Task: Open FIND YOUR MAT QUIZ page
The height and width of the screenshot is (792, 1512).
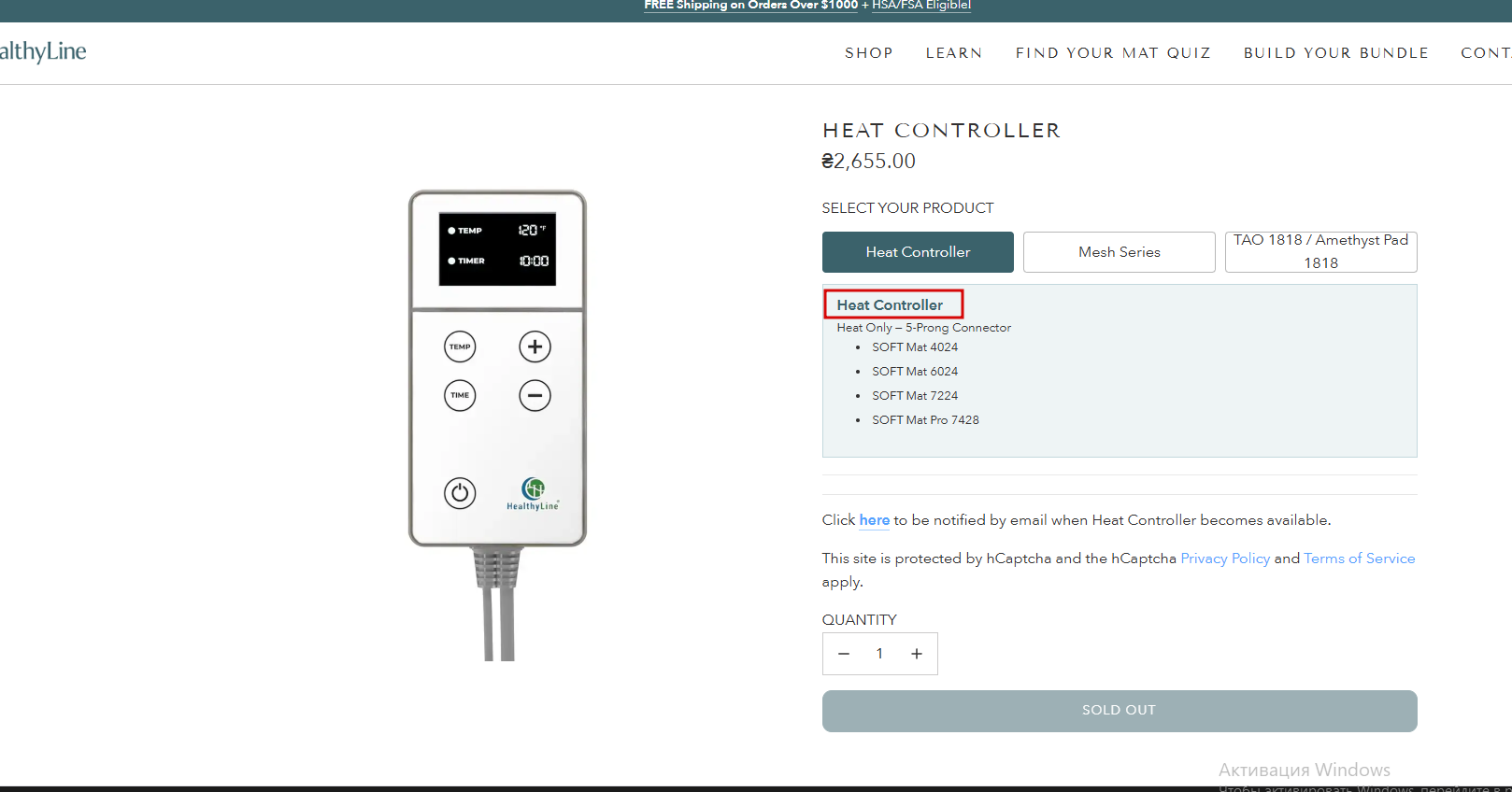Action: tap(1113, 53)
